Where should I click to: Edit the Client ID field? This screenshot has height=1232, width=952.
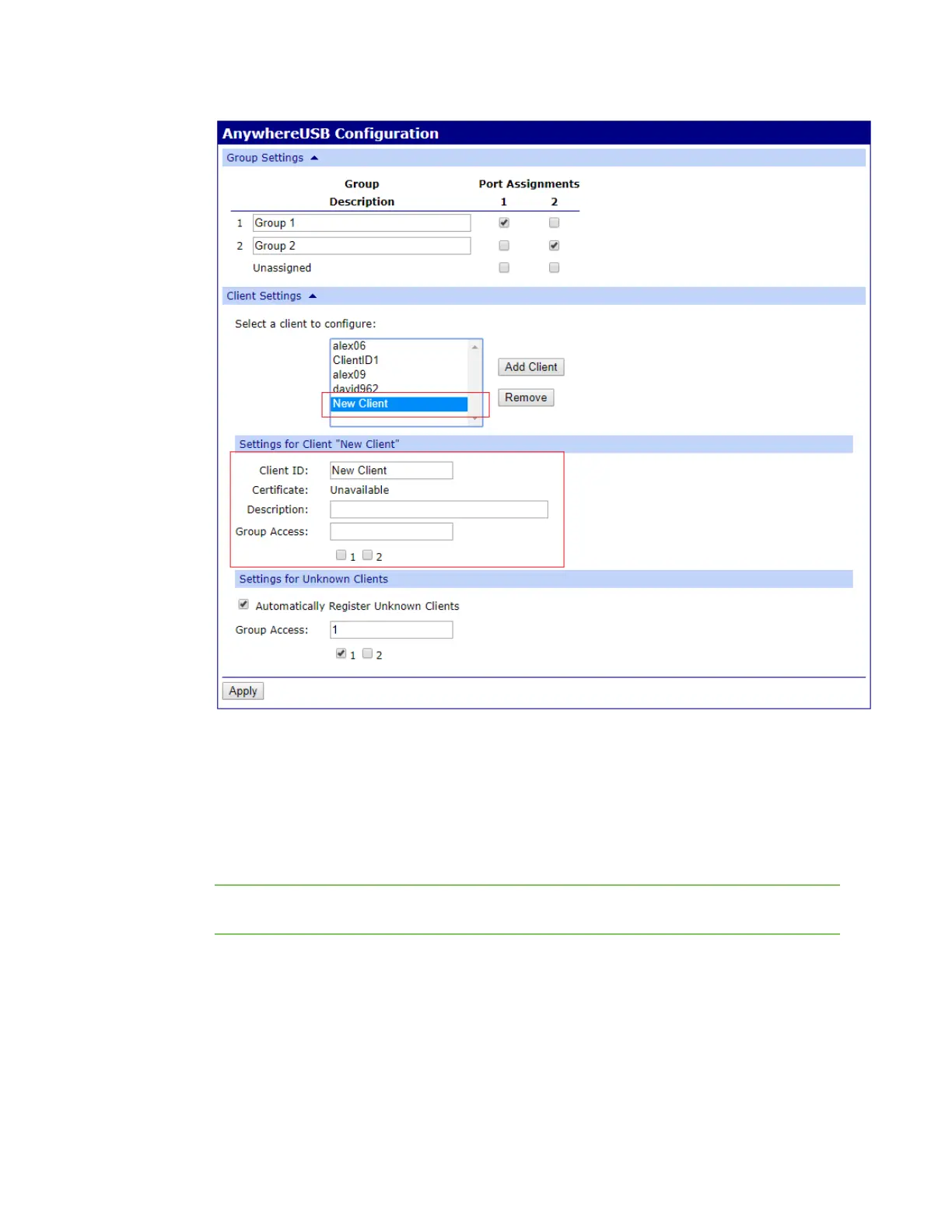click(x=391, y=471)
